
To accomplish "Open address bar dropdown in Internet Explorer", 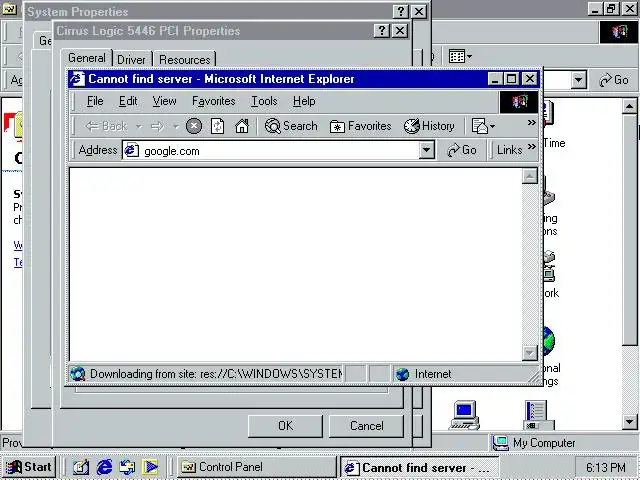I will pos(427,150).
